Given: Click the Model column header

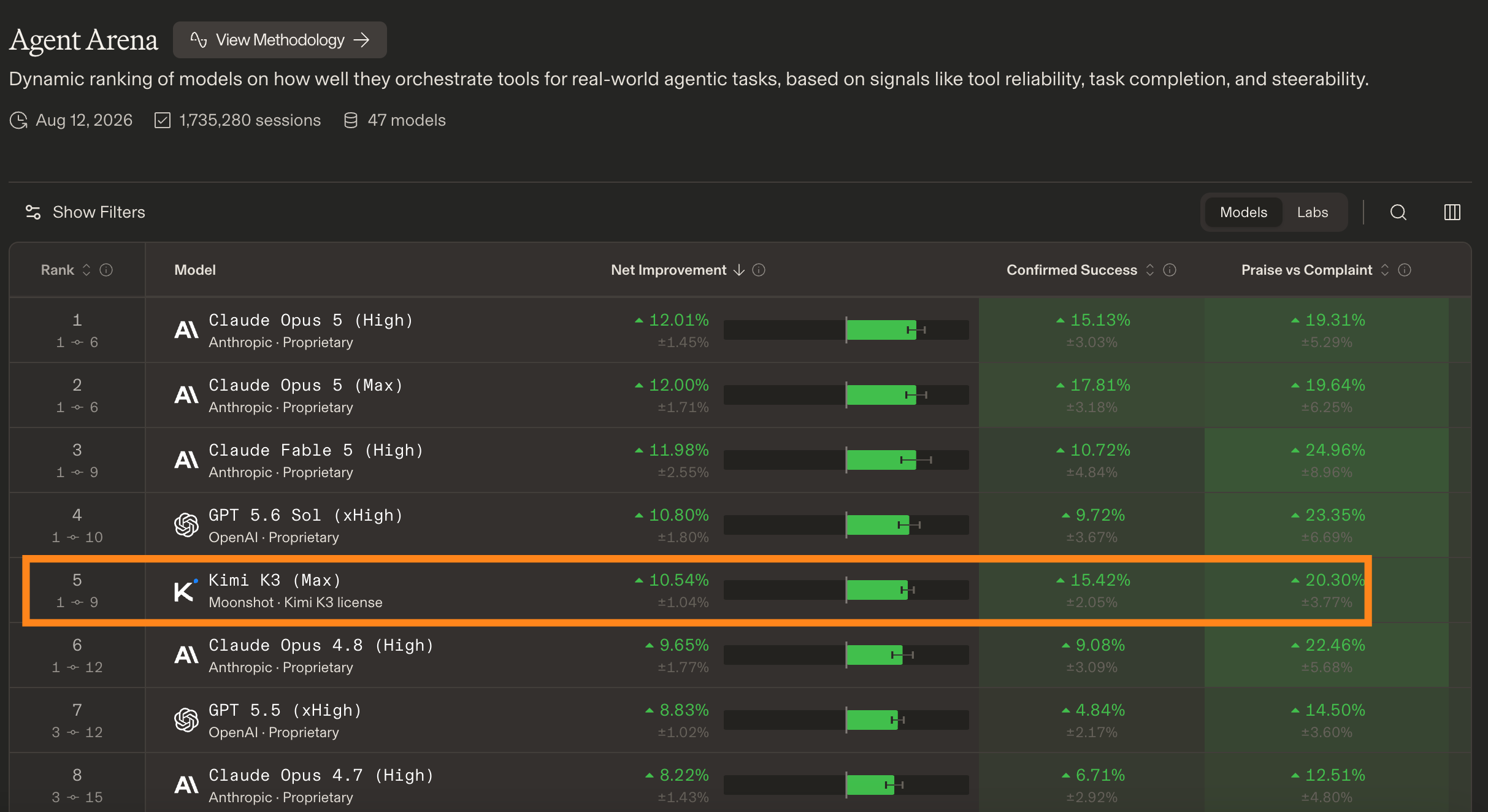Looking at the screenshot, I should [195, 270].
